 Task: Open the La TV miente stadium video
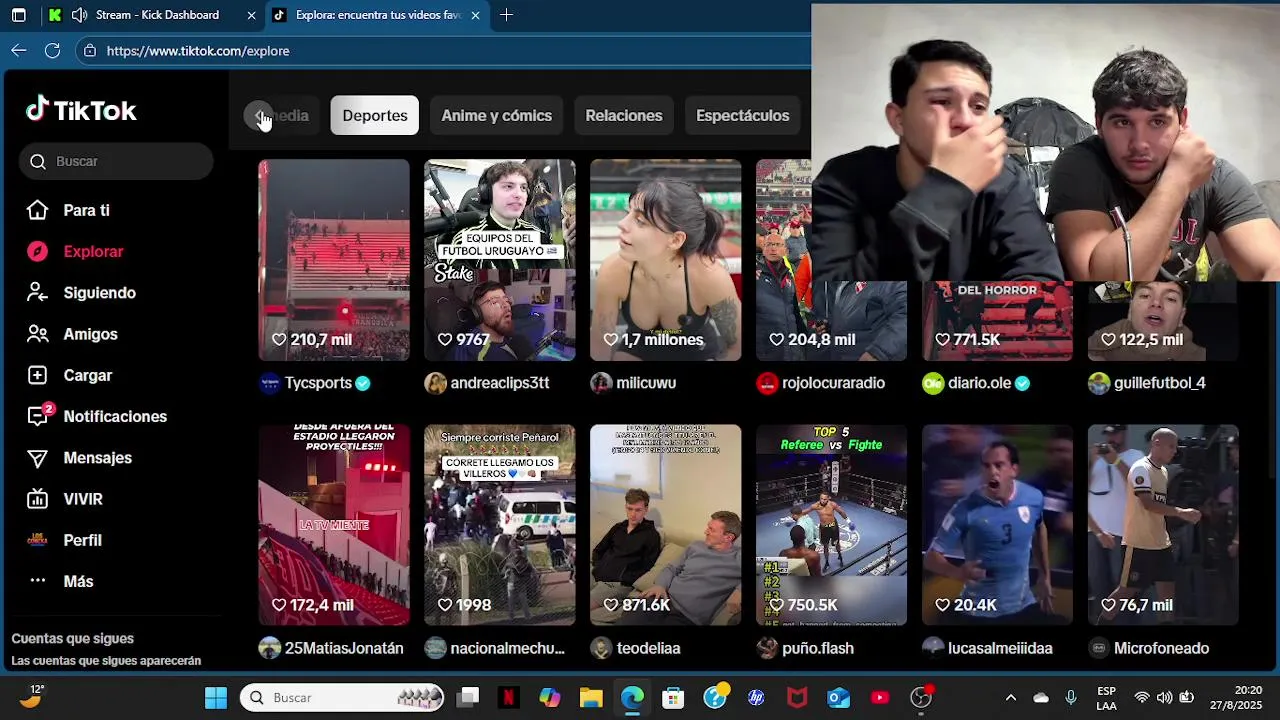[x=334, y=525]
